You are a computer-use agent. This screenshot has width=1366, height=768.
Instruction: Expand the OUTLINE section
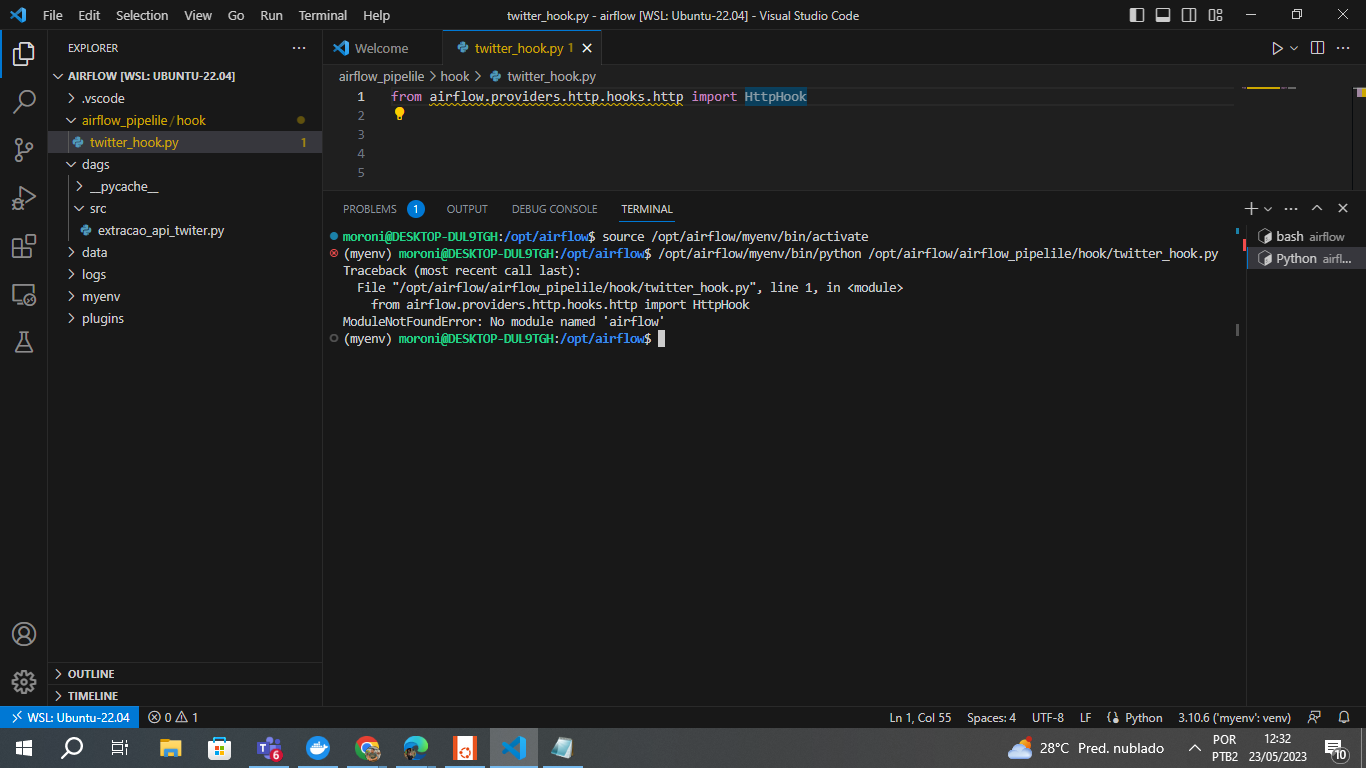pos(185,674)
